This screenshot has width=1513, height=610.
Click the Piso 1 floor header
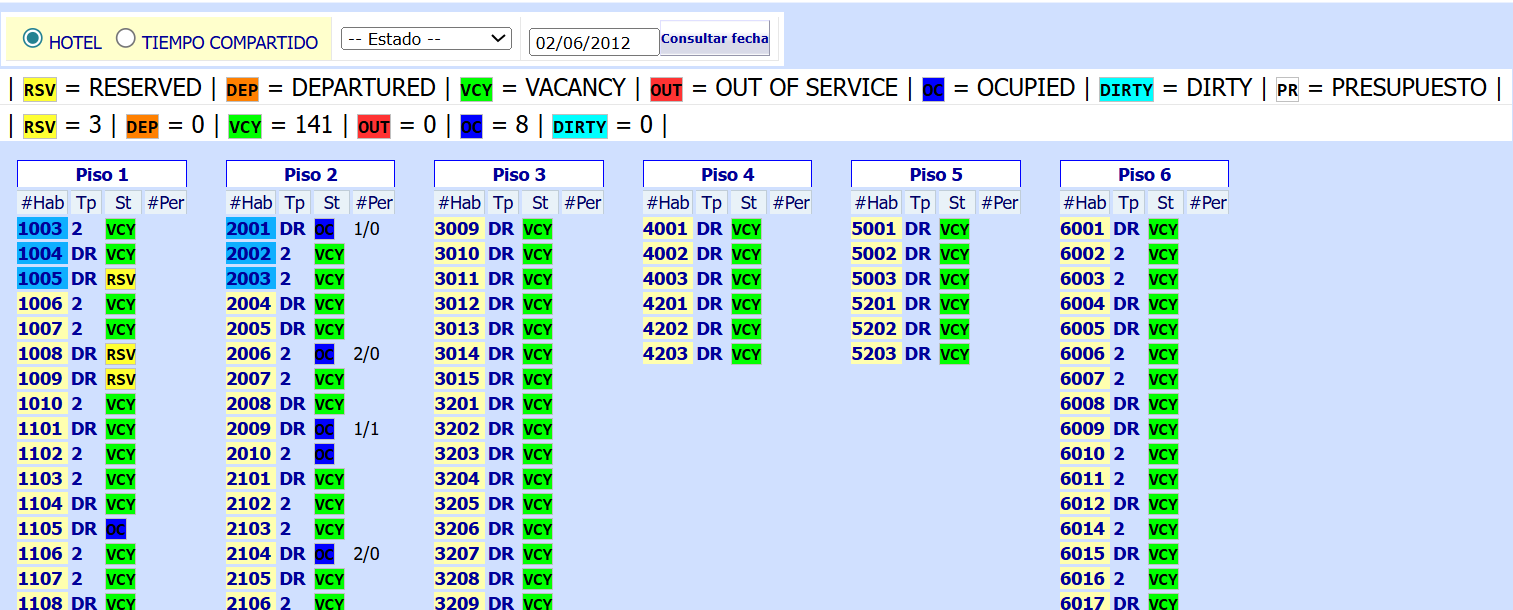click(102, 174)
